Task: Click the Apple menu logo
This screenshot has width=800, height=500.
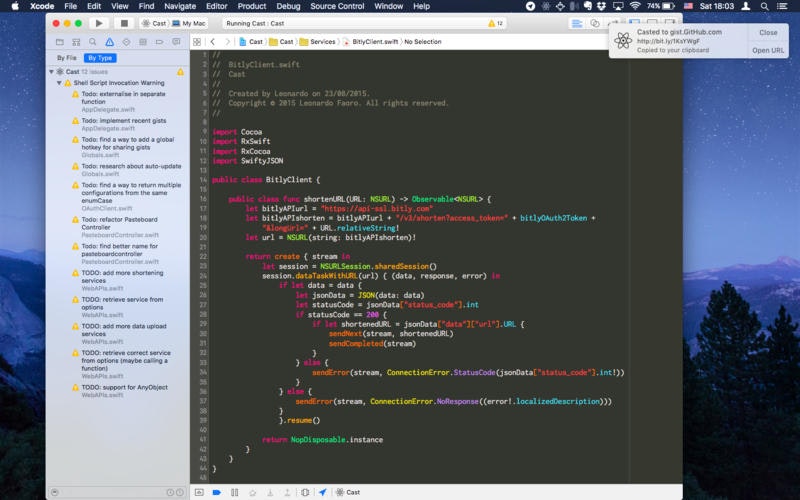Action: (15, 6)
